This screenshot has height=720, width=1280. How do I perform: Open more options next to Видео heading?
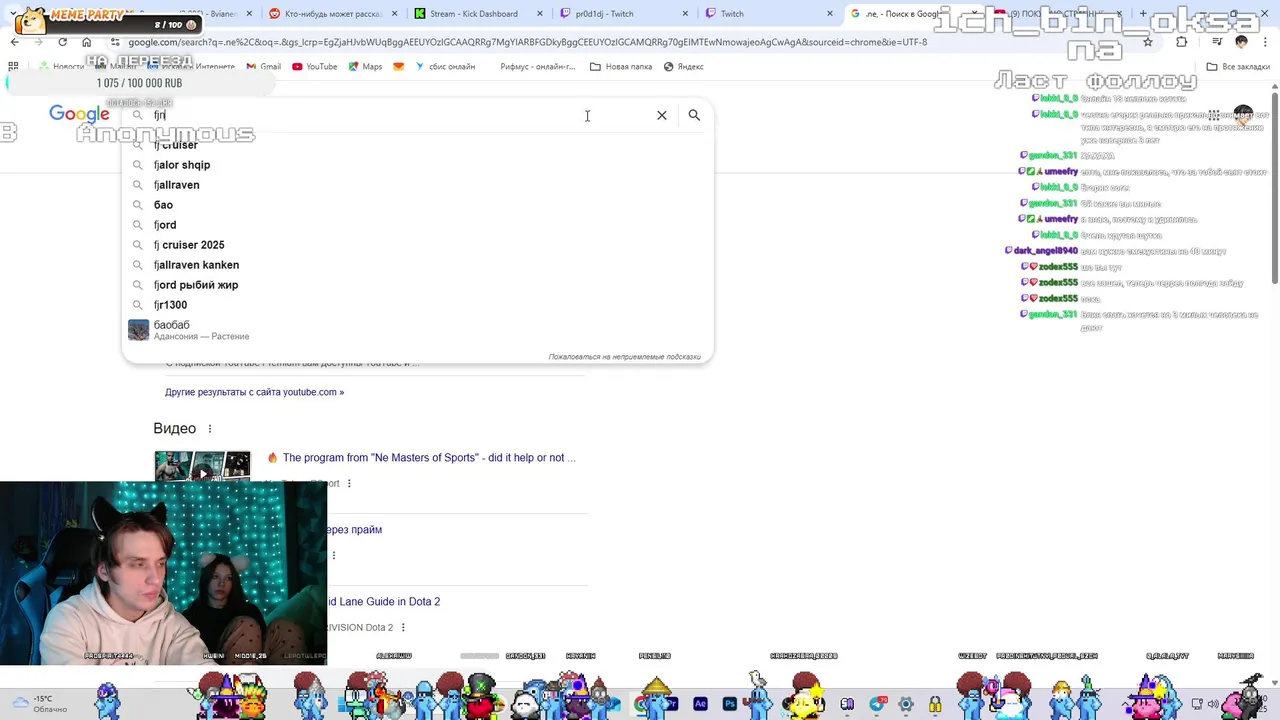210,429
